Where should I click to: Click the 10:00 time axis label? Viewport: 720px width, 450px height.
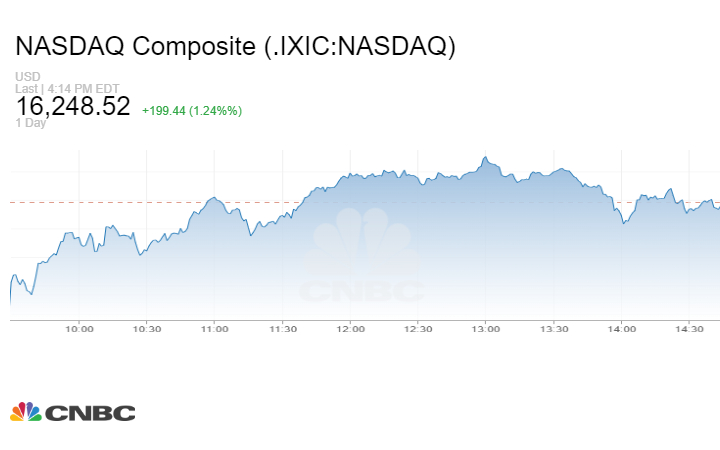pyautogui.click(x=79, y=329)
